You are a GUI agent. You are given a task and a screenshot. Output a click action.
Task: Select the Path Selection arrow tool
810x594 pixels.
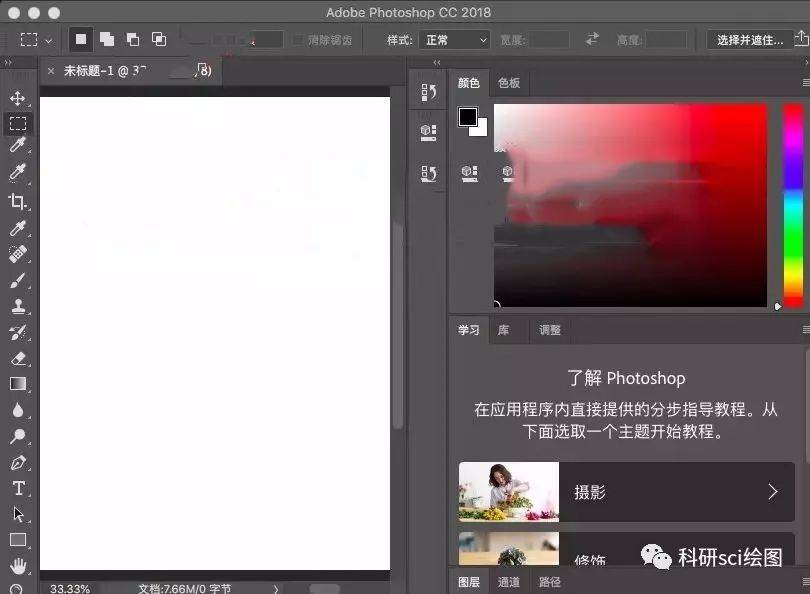pyautogui.click(x=18, y=514)
